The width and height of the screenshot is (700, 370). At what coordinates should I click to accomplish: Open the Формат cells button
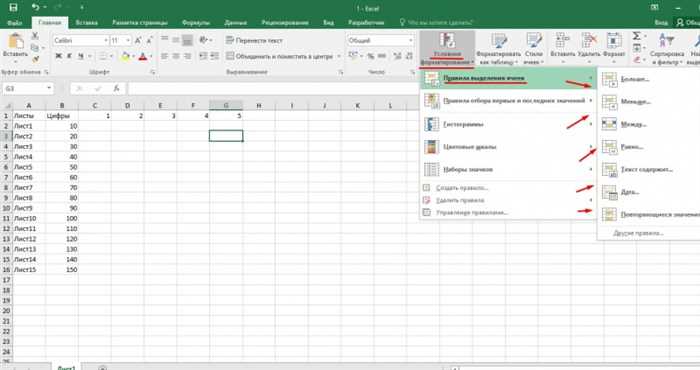click(614, 49)
